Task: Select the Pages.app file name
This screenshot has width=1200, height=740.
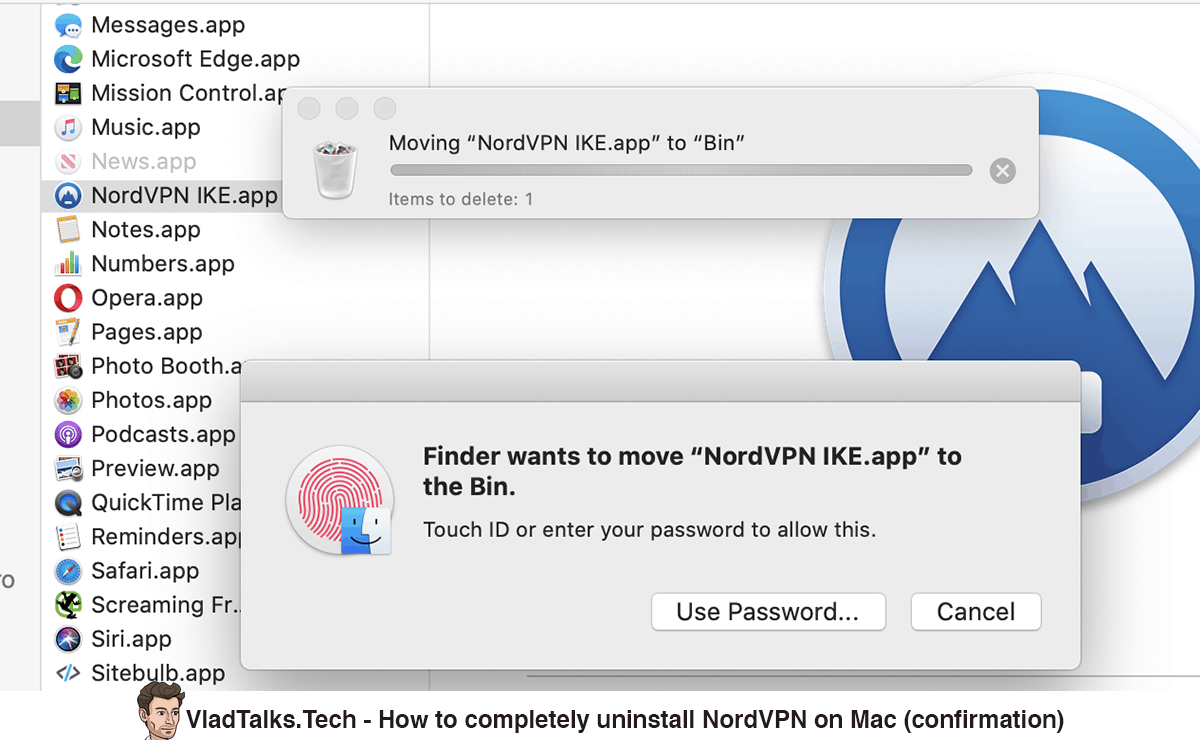Action: click(147, 332)
